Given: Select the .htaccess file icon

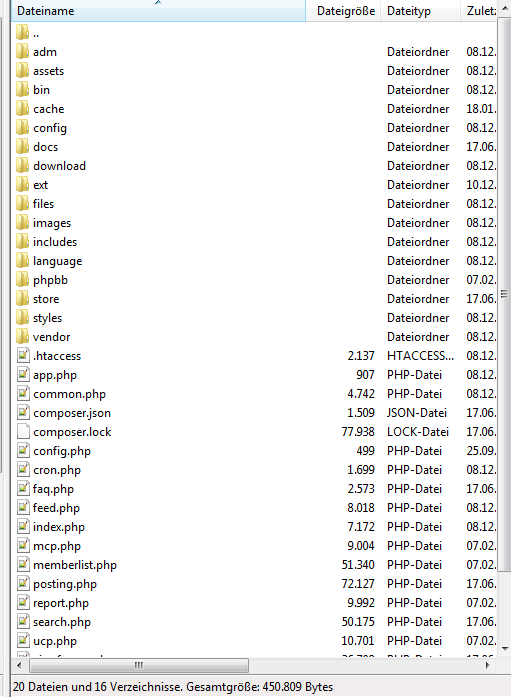Looking at the screenshot, I should click(23, 356).
